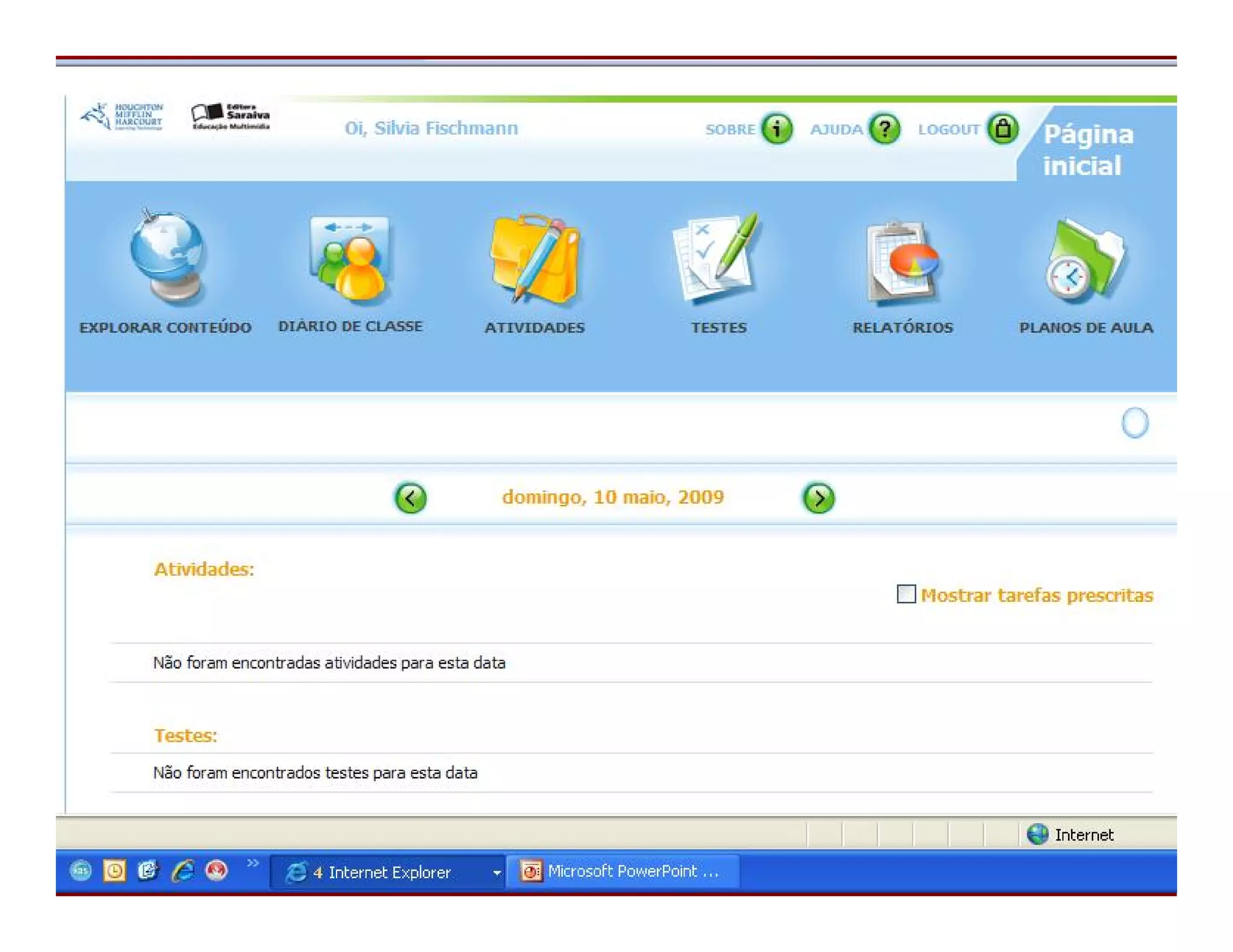Click the Sobre info icon
Viewport: 1233px width, 952px height.
(777, 129)
